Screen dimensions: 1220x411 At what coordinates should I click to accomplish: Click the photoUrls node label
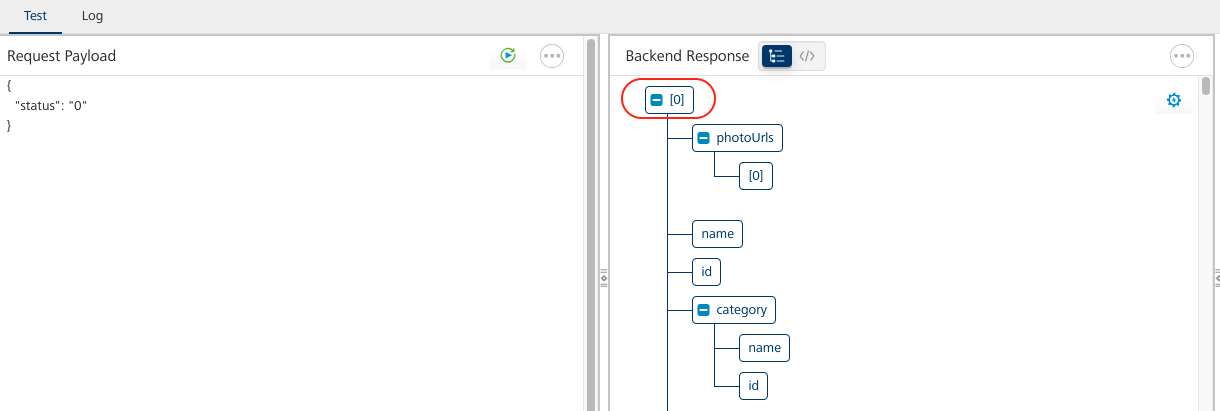coord(745,137)
